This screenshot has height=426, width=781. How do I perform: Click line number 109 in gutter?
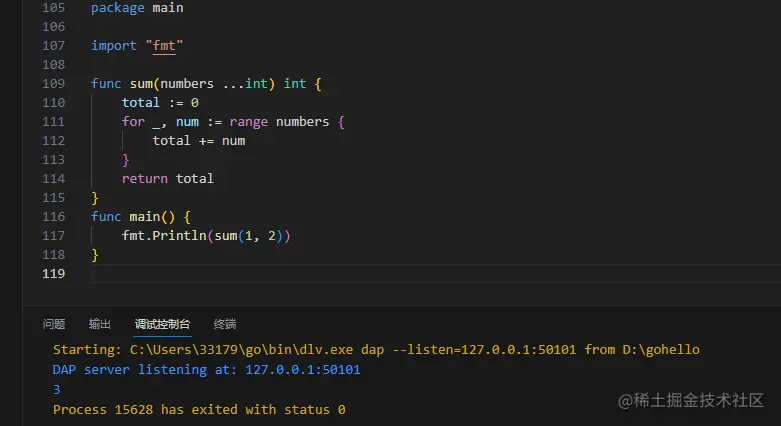click(53, 84)
